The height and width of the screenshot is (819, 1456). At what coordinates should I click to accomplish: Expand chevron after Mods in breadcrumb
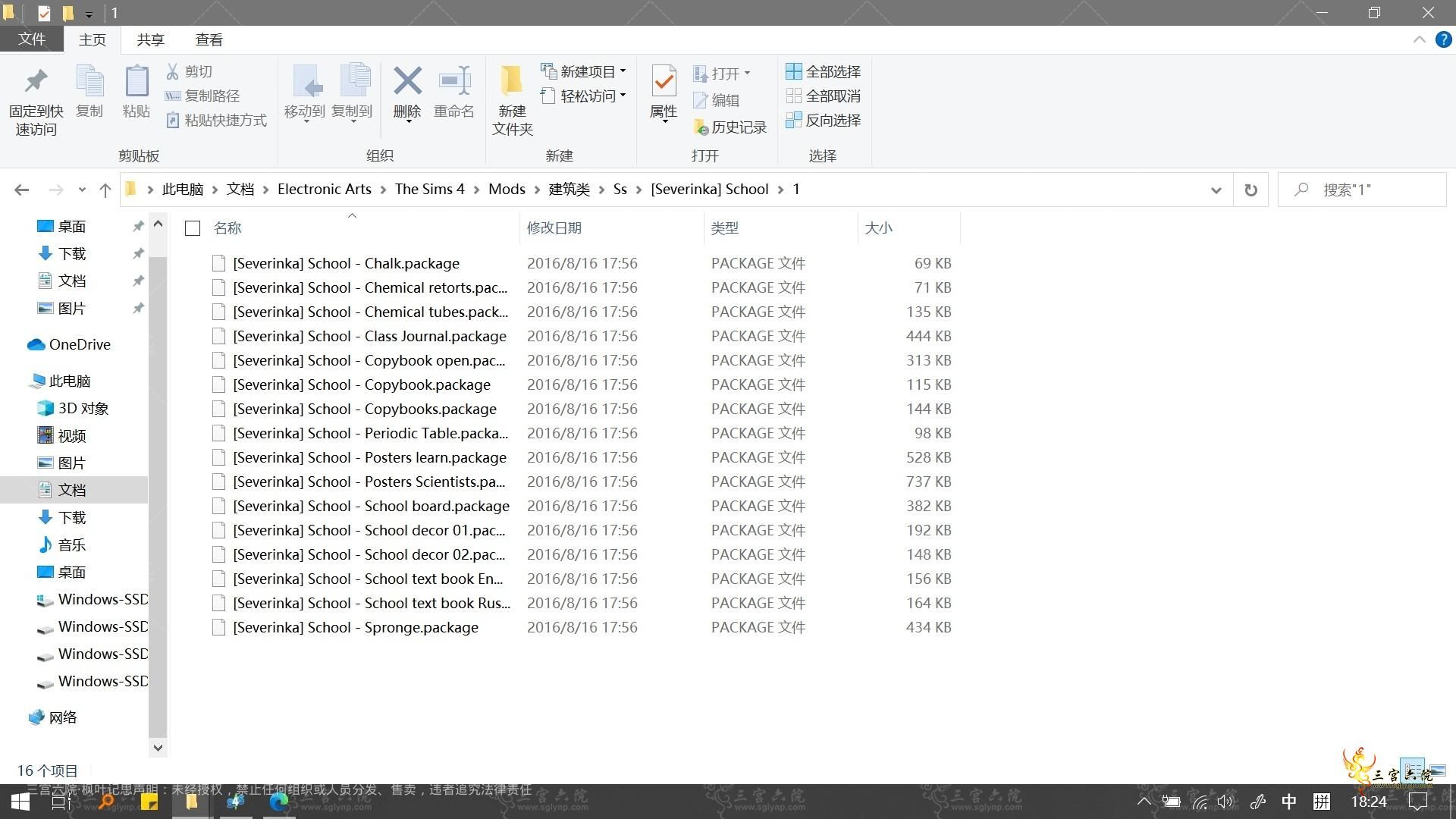tap(538, 190)
